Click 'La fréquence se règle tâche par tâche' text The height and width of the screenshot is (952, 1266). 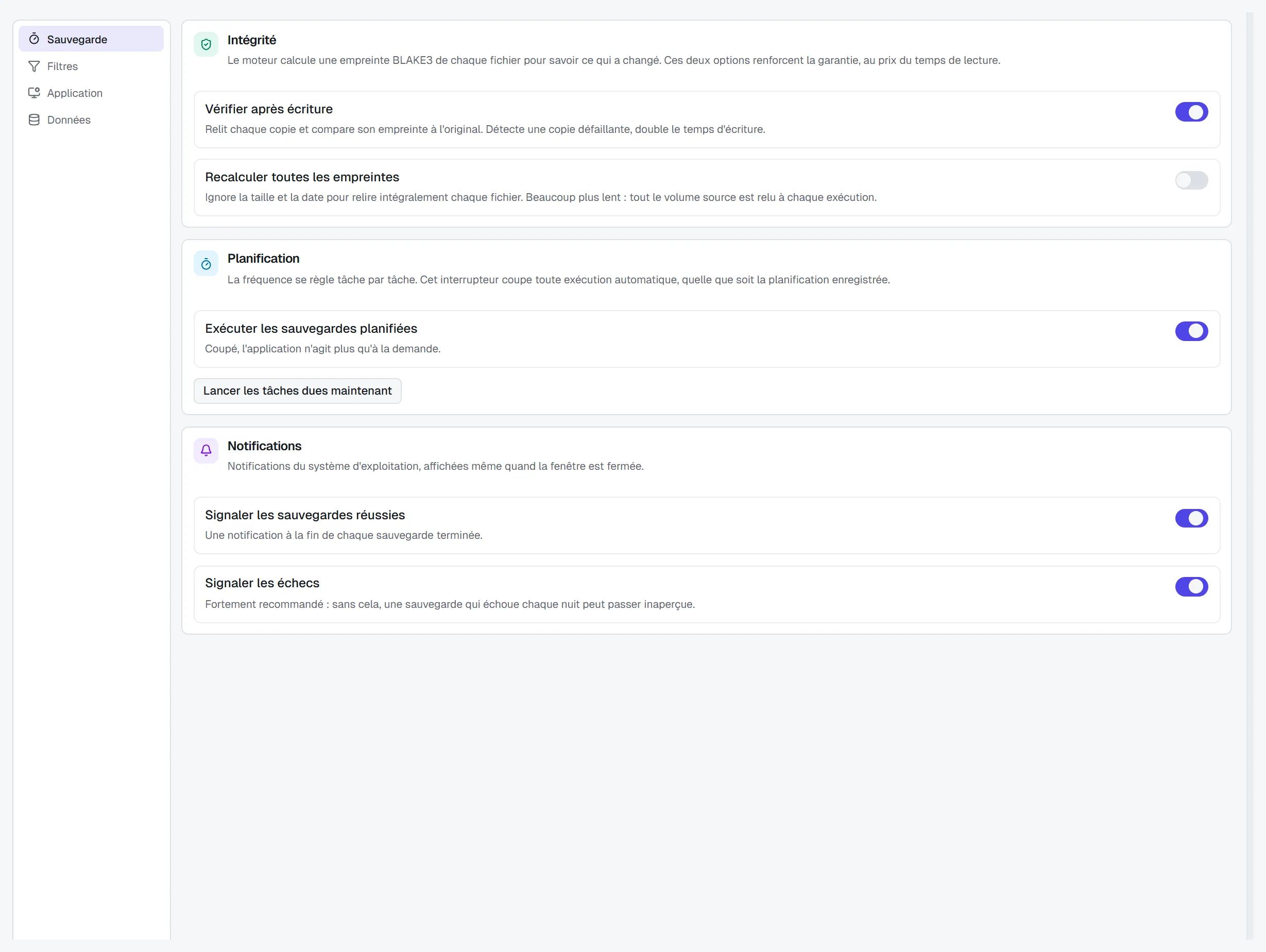click(x=559, y=279)
